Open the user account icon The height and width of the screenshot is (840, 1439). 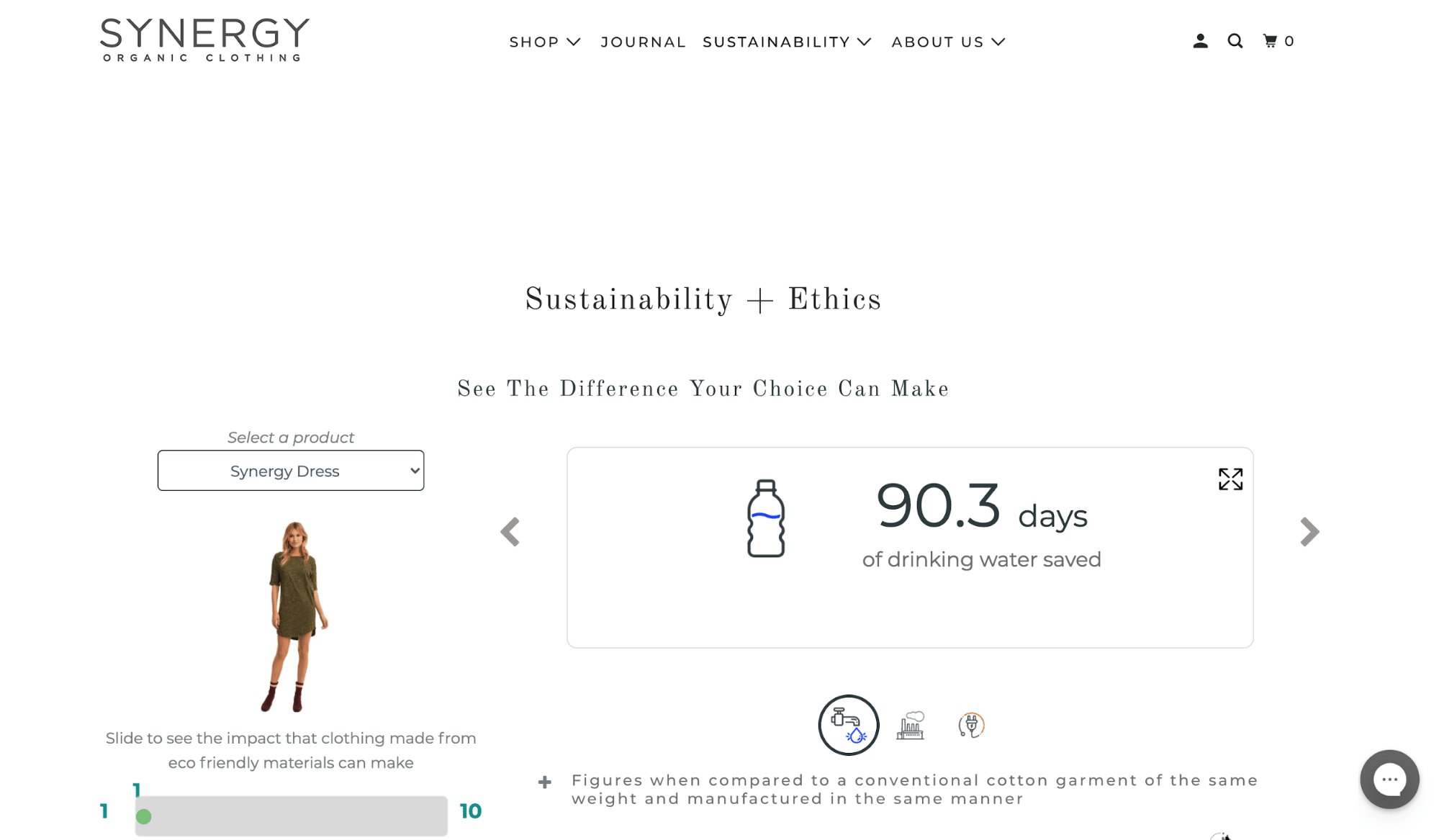[1200, 42]
